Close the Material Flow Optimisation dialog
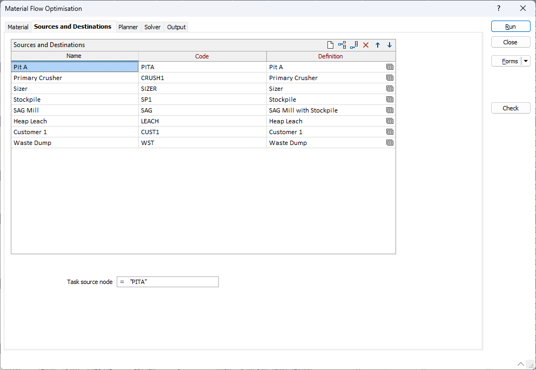 click(523, 9)
